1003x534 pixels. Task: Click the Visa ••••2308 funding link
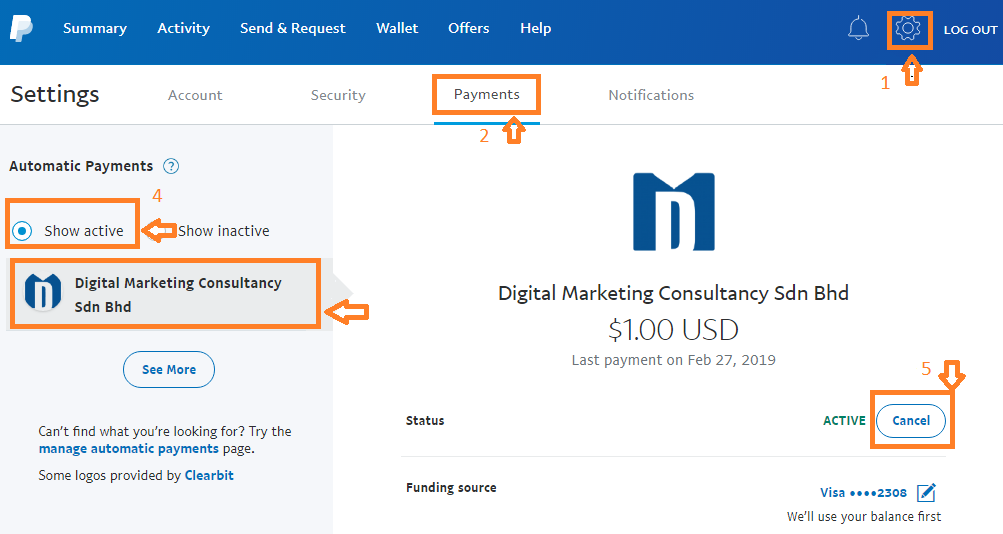tap(864, 492)
